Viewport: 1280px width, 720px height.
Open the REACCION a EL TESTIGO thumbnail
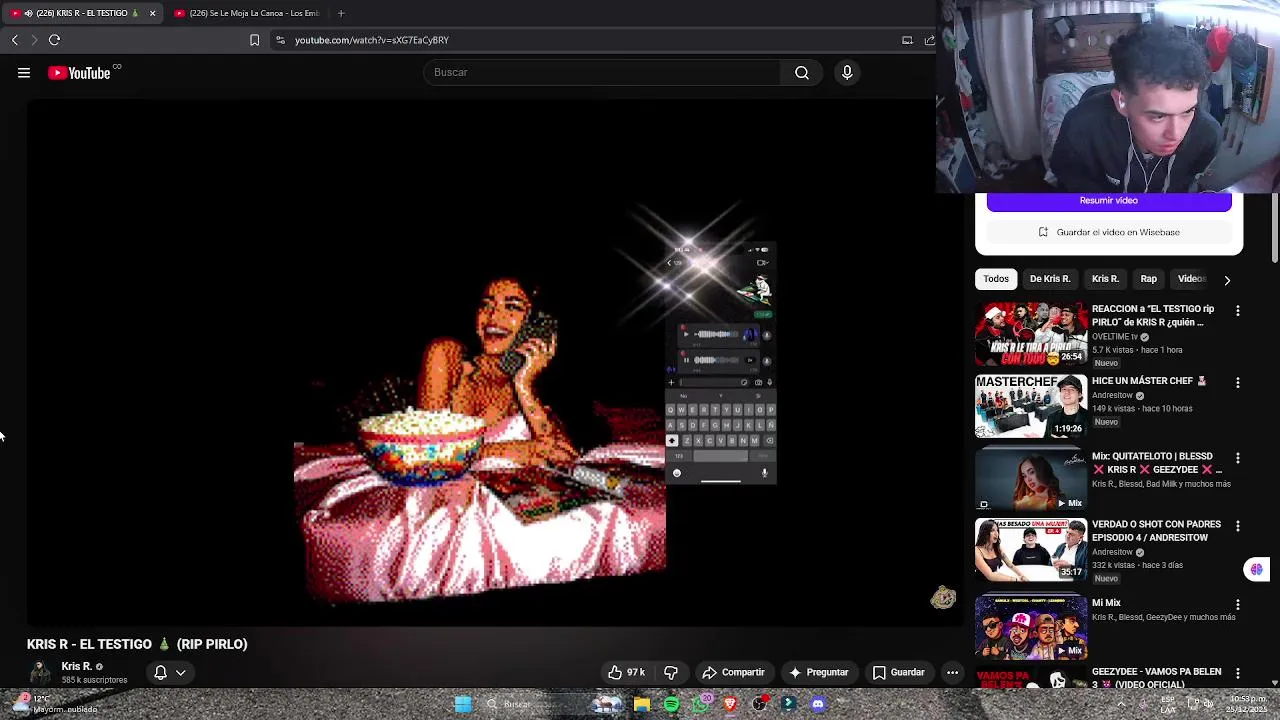1031,334
